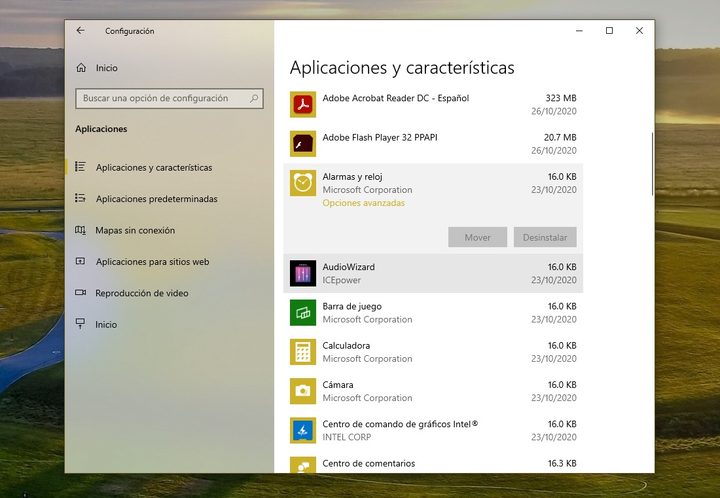Select Reproducción de video settings
The image size is (720, 498).
pyautogui.click(x=169, y=293)
